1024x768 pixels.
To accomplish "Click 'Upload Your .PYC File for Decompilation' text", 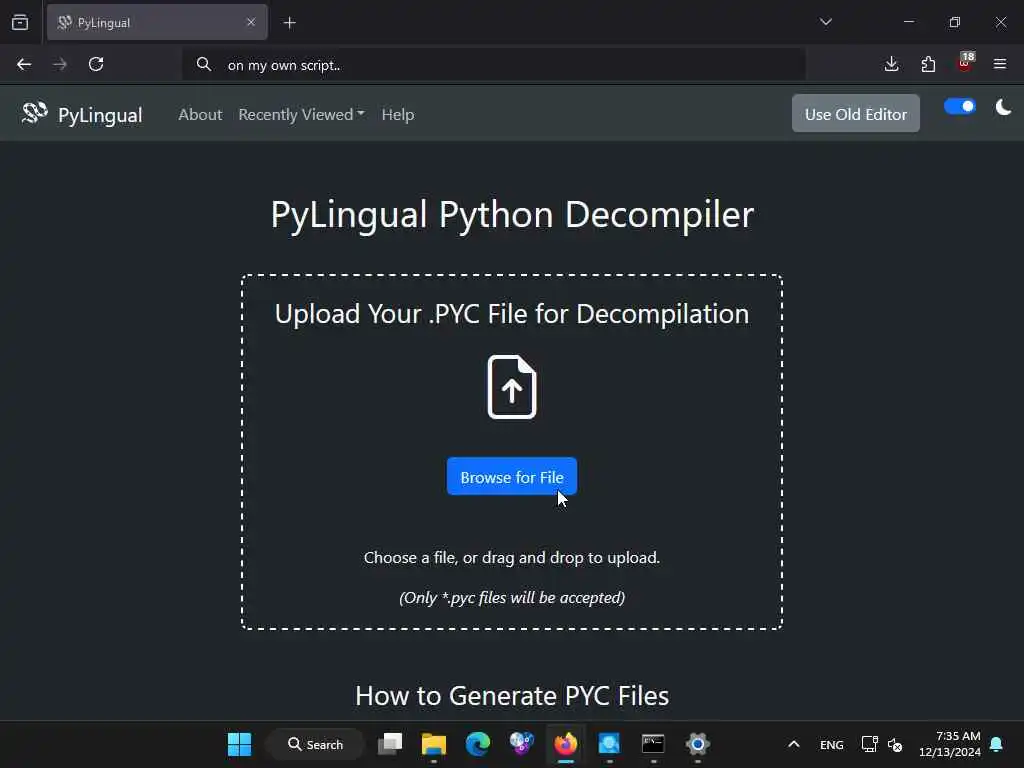I will click(512, 314).
